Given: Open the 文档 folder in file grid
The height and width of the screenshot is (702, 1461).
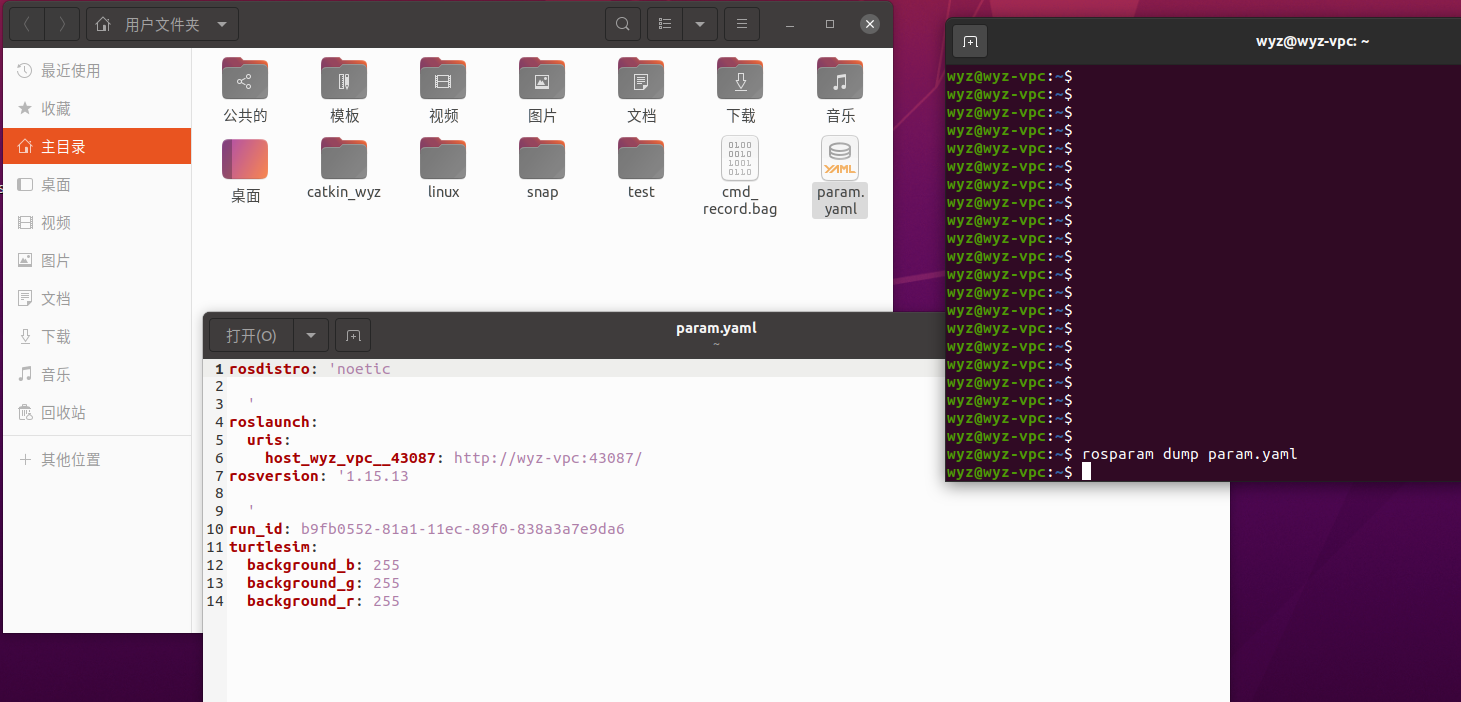Looking at the screenshot, I should point(641,90).
